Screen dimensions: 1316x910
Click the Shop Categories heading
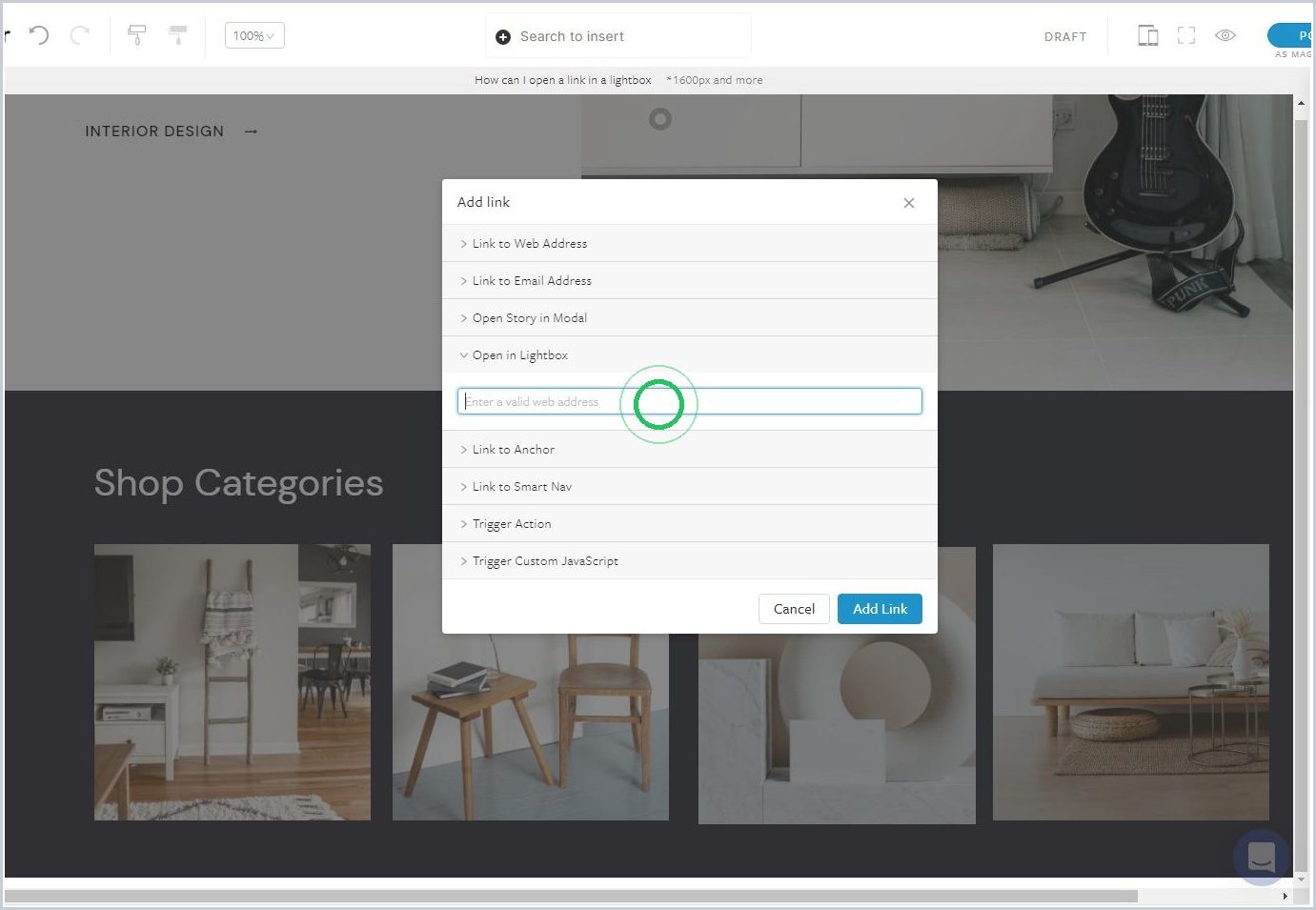[239, 483]
